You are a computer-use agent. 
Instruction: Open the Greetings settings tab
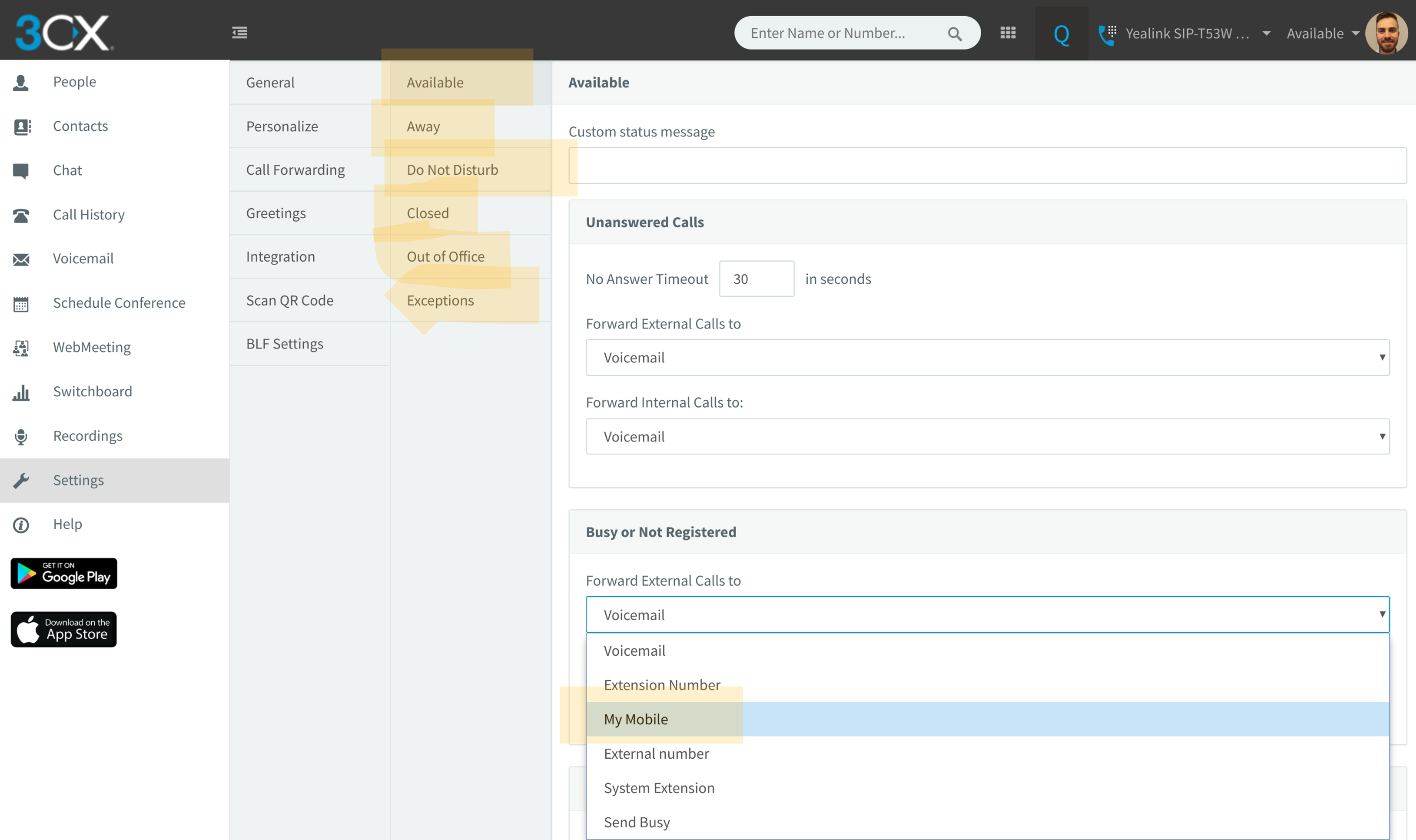(276, 213)
